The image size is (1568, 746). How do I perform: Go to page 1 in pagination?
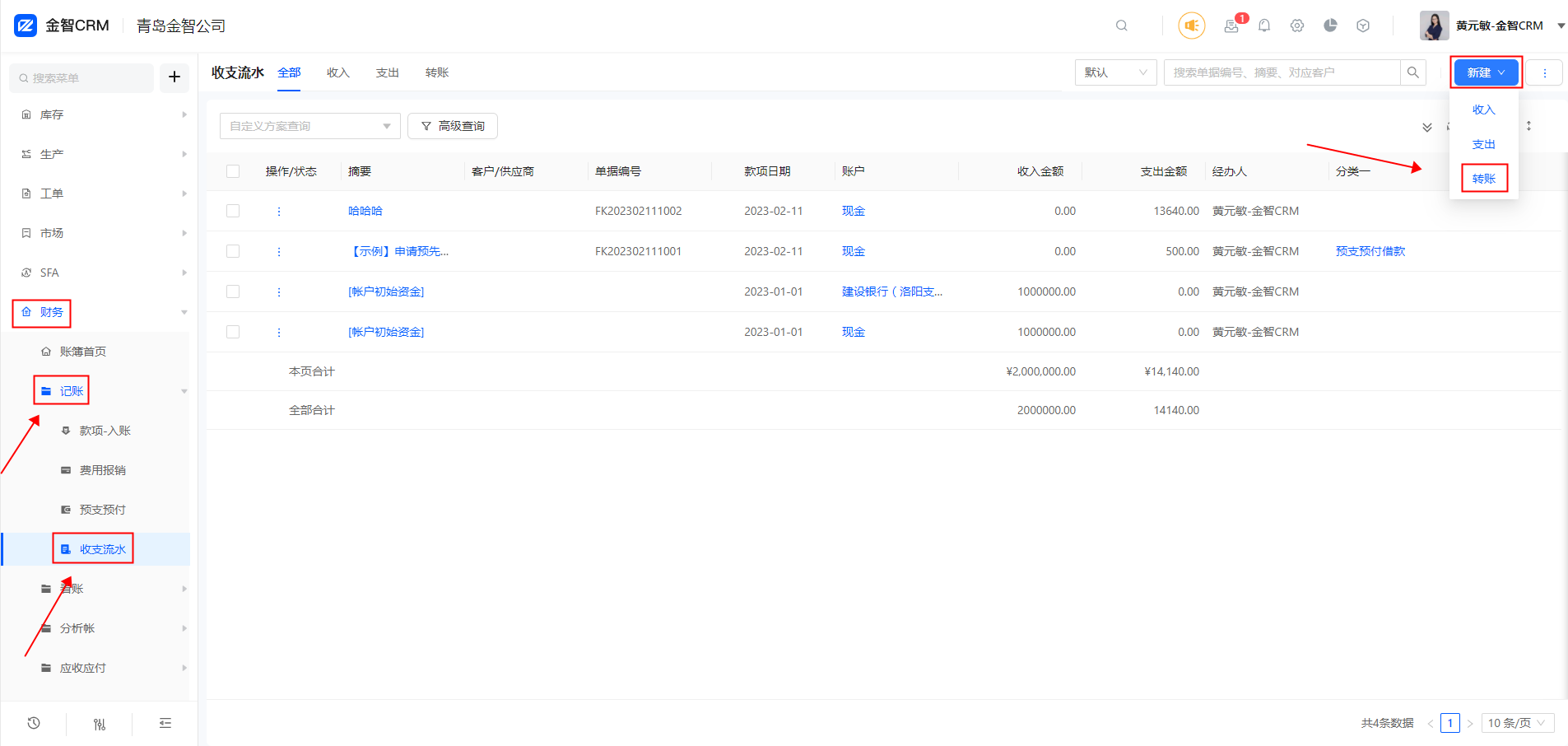1450,723
